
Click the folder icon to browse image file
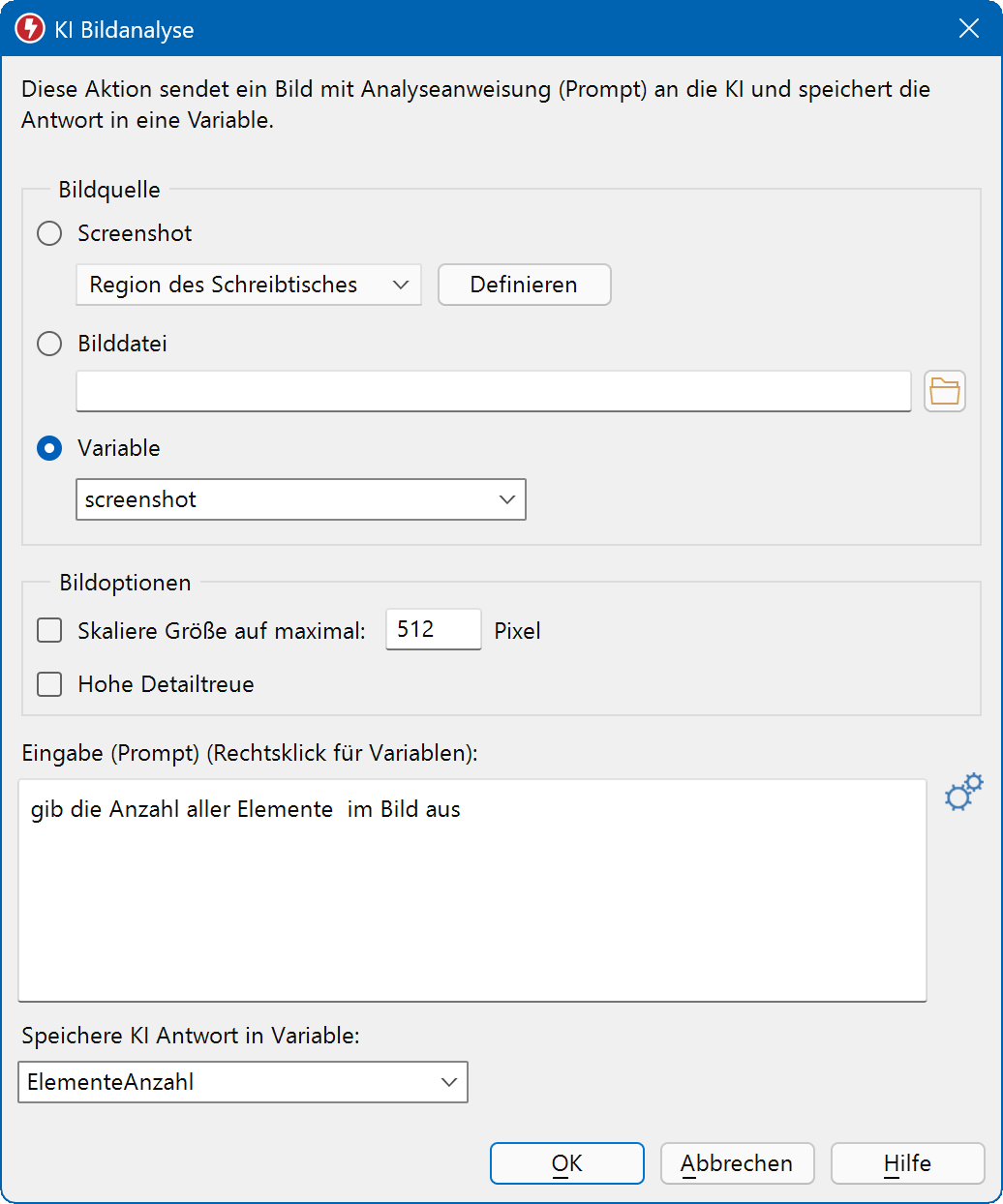pyautogui.click(x=944, y=392)
